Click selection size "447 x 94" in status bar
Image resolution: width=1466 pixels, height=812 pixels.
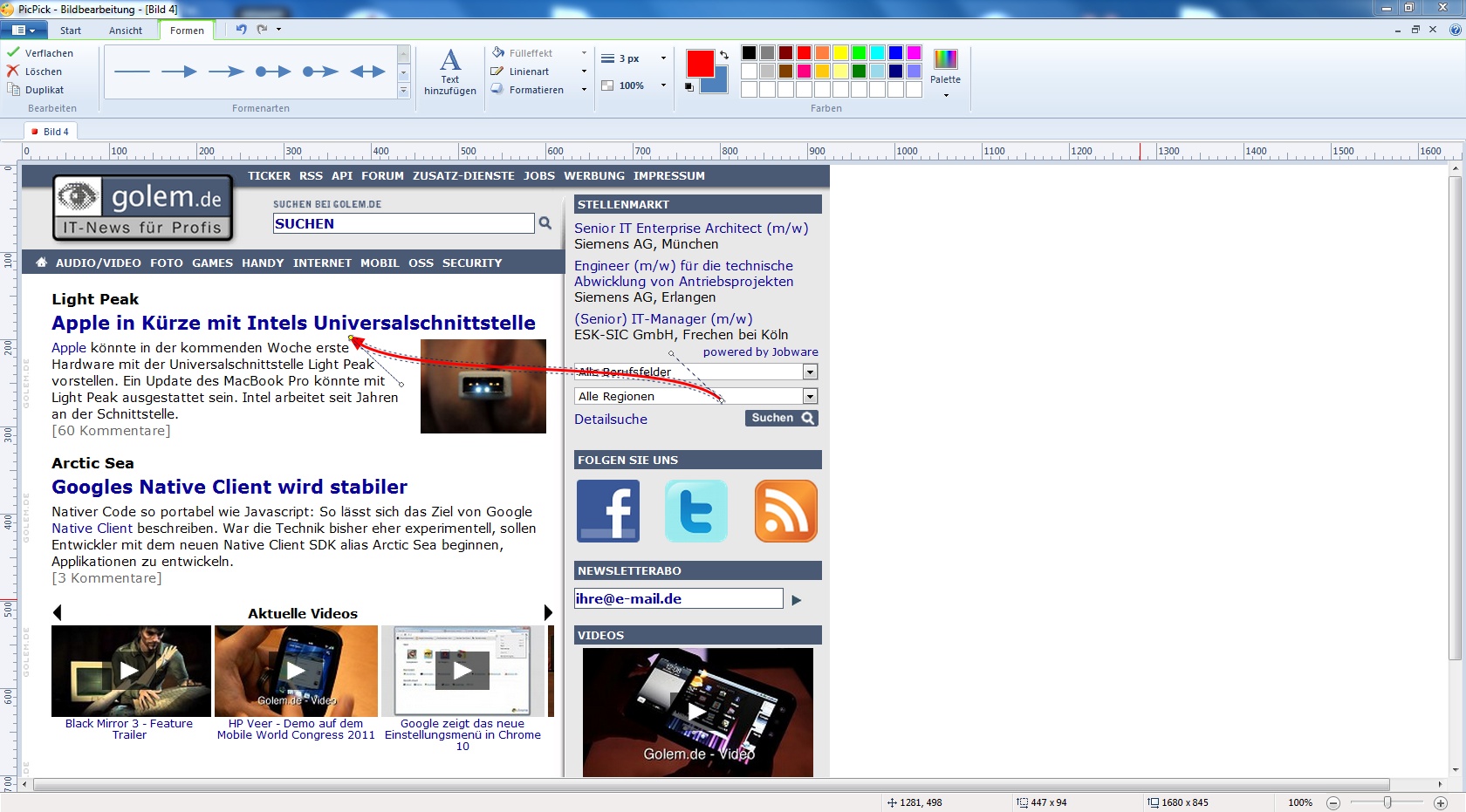pos(1042,802)
